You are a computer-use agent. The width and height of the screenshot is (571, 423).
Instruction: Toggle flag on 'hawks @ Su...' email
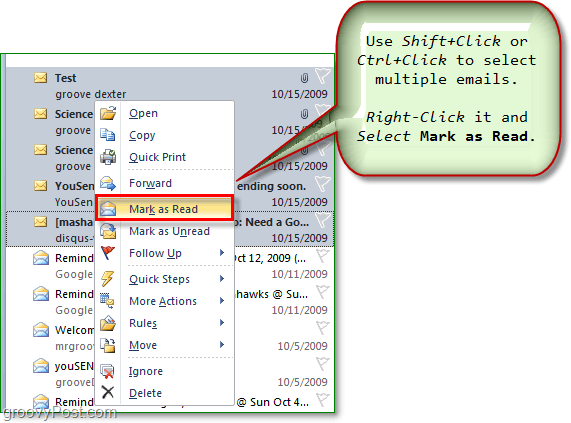tap(323, 292)
